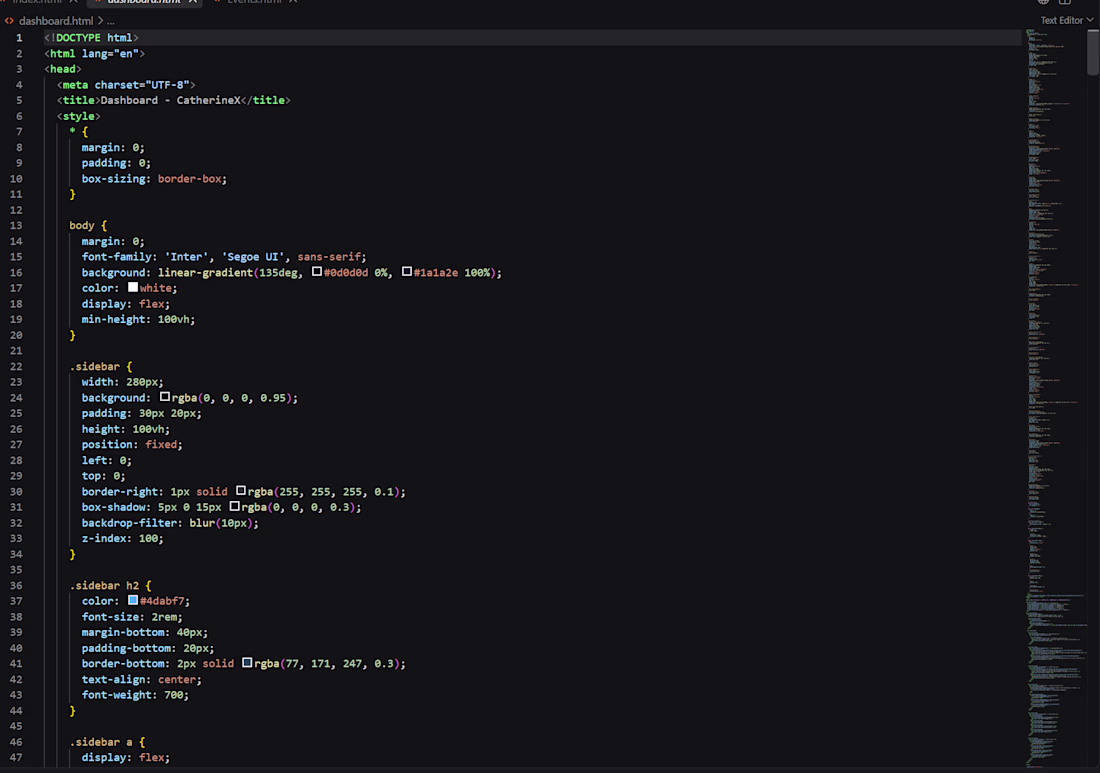Click the '.sidebar {' selector on line 22
This screenshot has width=1100, height=773.
point(100,367)
